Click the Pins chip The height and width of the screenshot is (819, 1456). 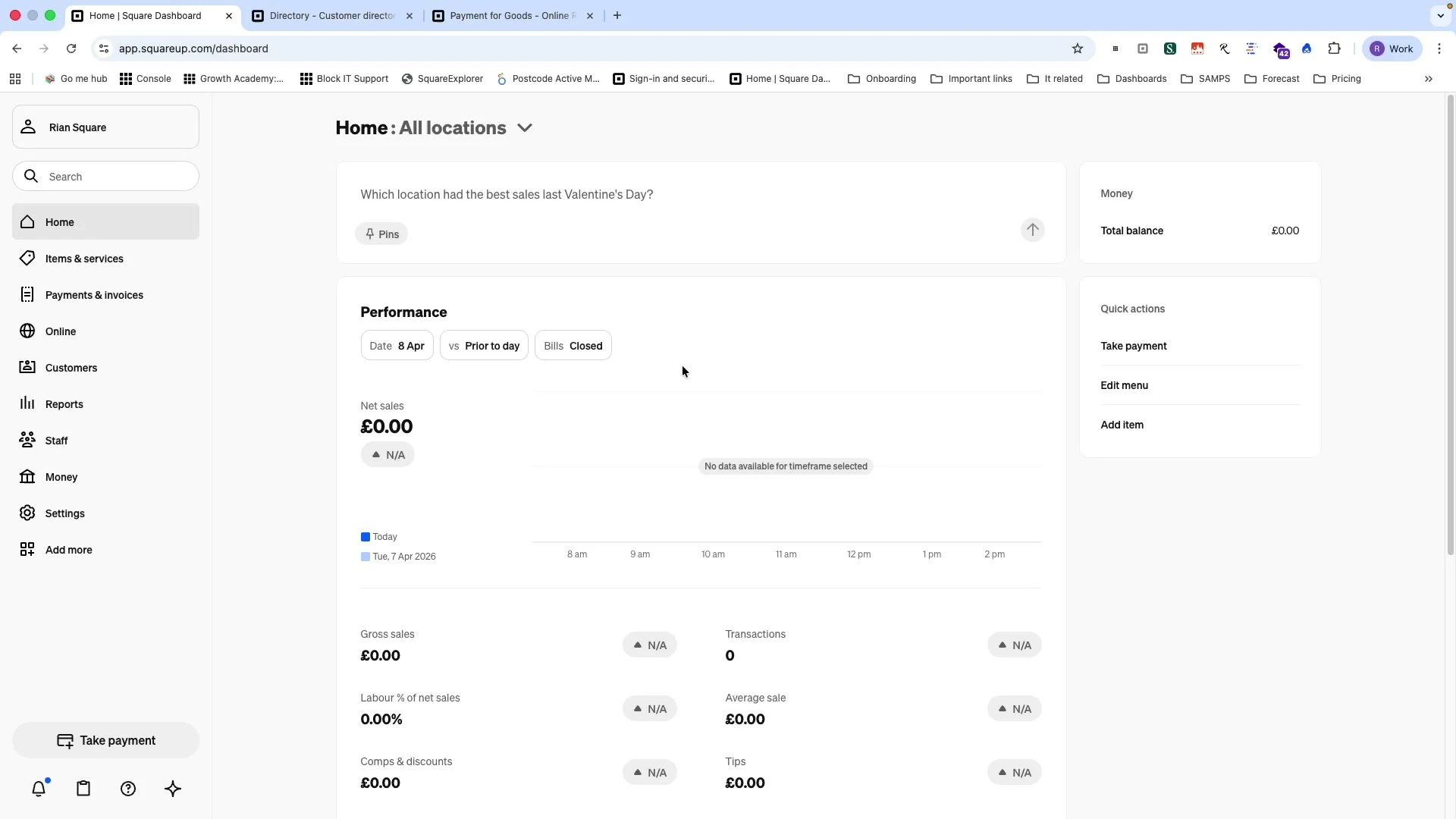point(381,234)
